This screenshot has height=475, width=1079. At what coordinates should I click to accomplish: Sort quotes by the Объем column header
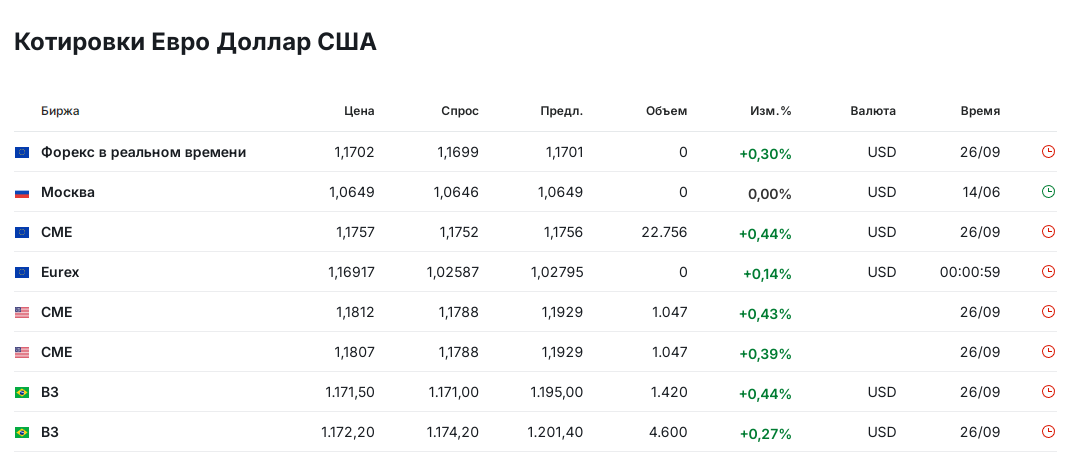pos(666,111)
